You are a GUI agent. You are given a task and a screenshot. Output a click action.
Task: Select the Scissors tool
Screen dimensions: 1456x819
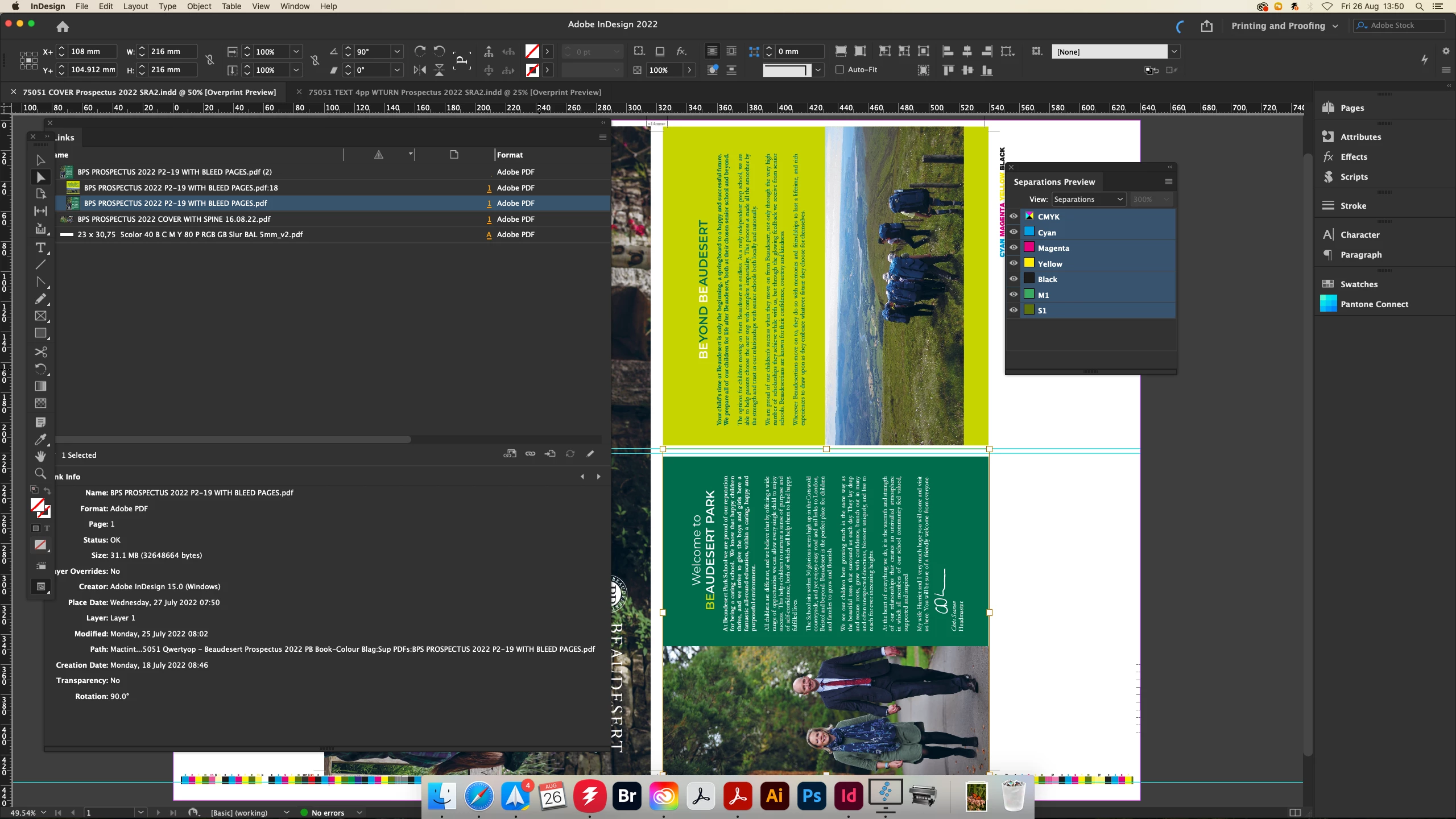click(x=40, y=352)
